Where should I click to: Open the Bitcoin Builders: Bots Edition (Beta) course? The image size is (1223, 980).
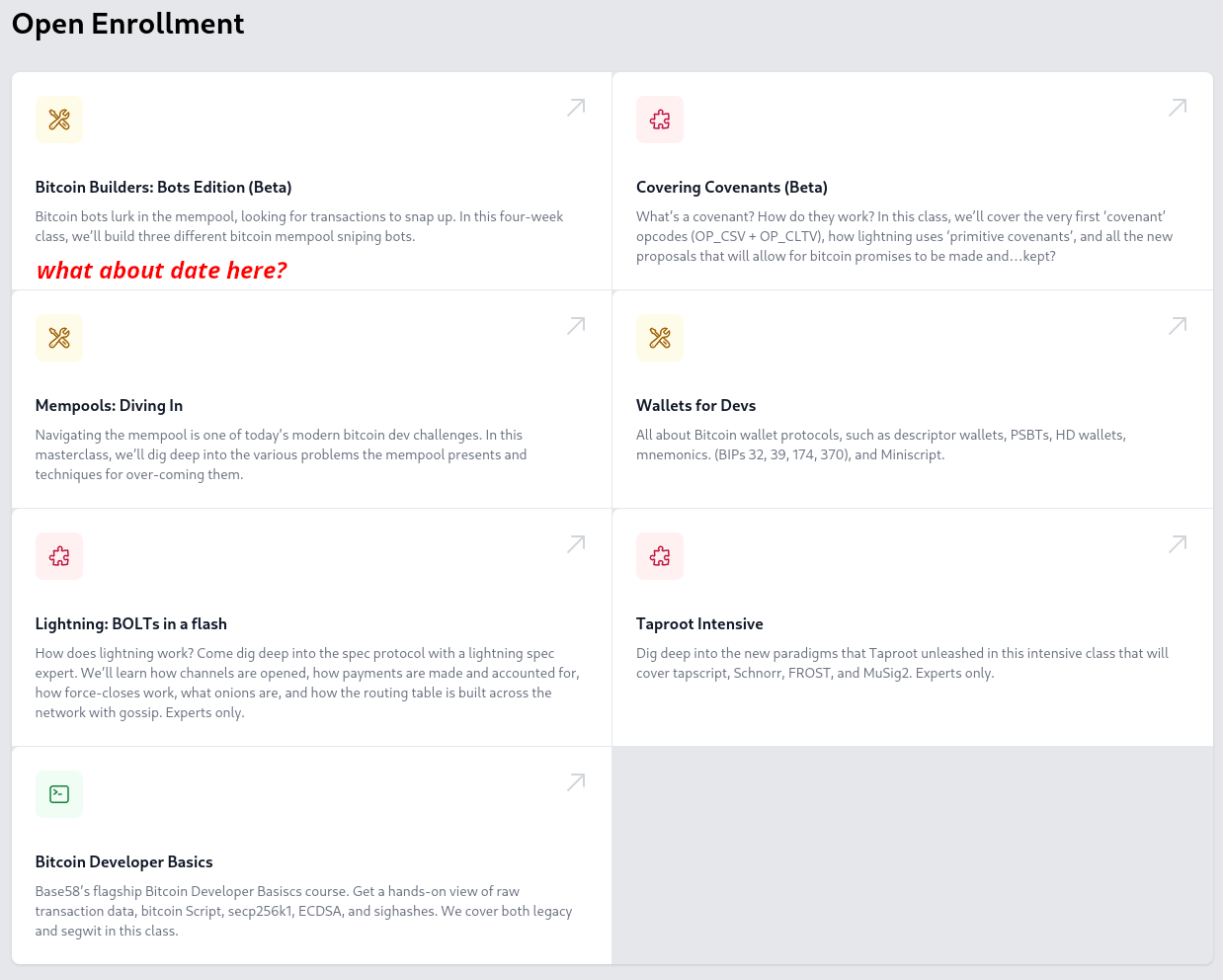click(163, 188)
